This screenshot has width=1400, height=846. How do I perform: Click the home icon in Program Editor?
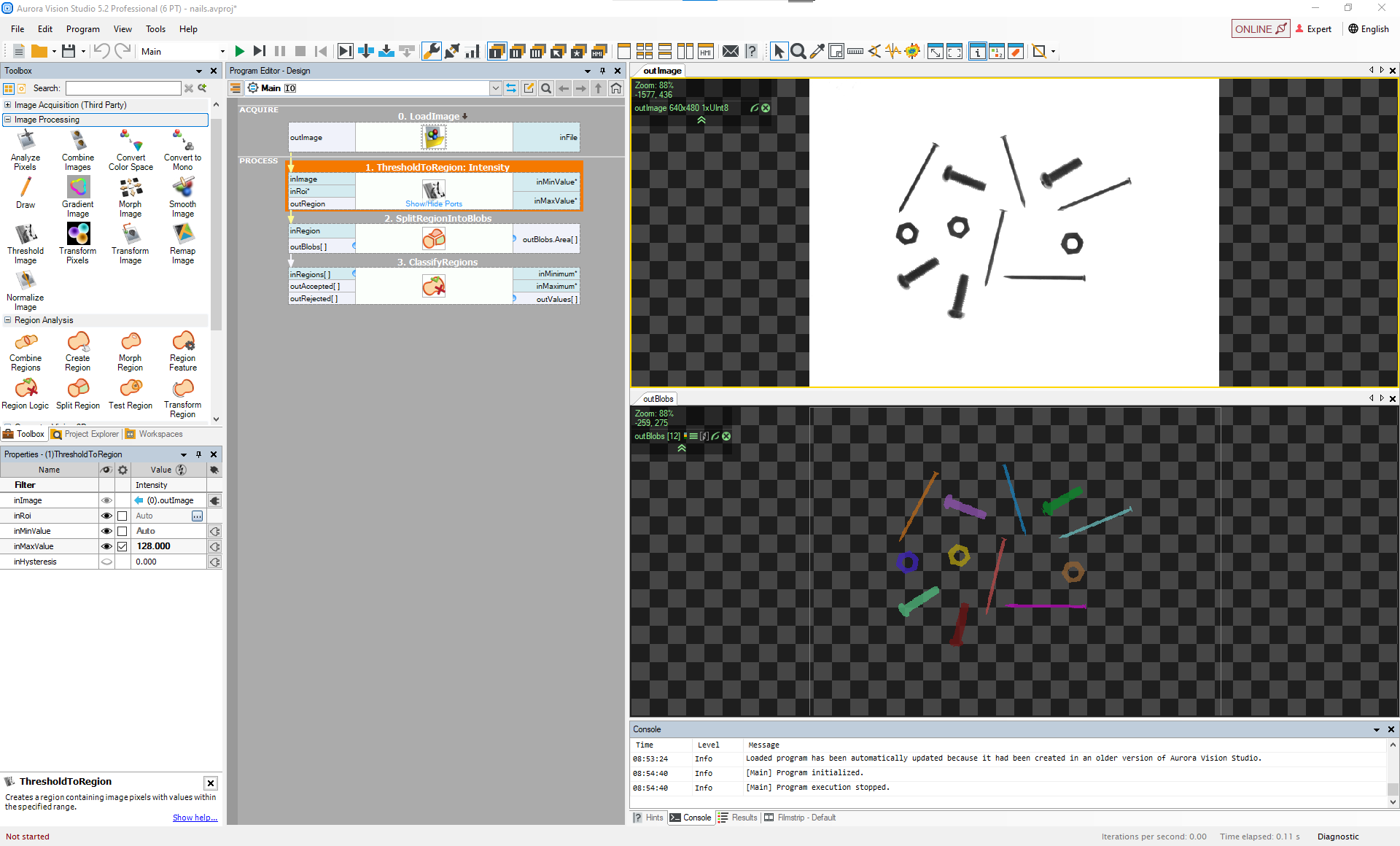click(x=616, y=88)
